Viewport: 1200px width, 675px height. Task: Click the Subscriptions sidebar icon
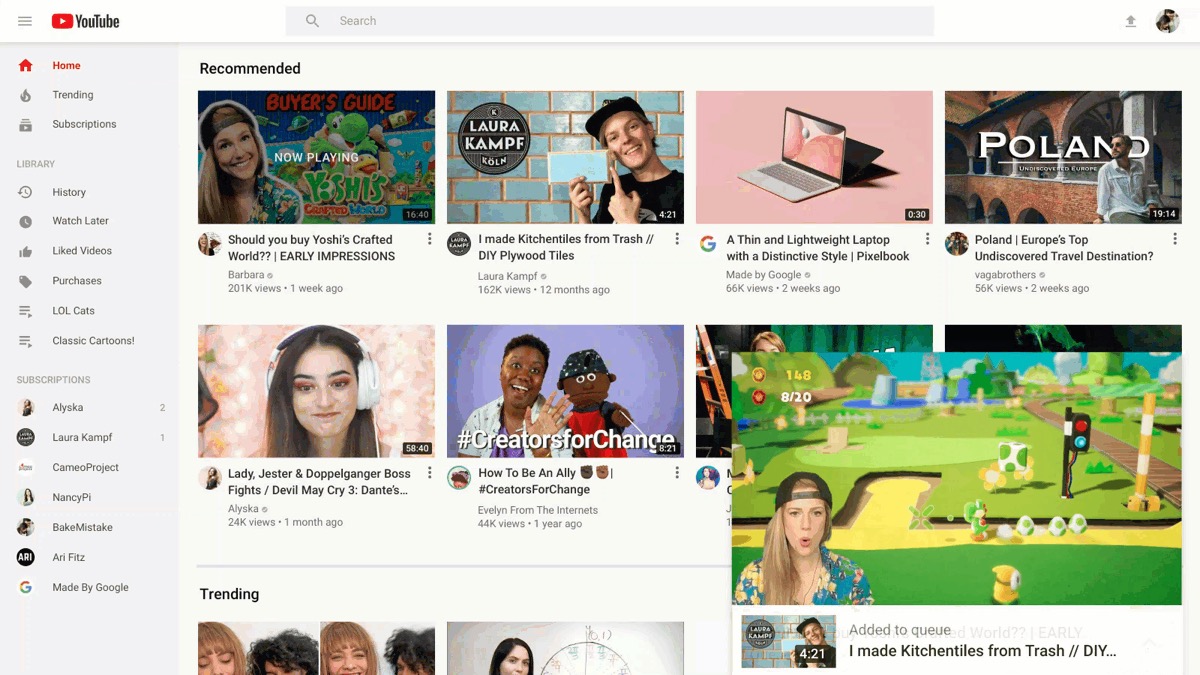(26, 125)
